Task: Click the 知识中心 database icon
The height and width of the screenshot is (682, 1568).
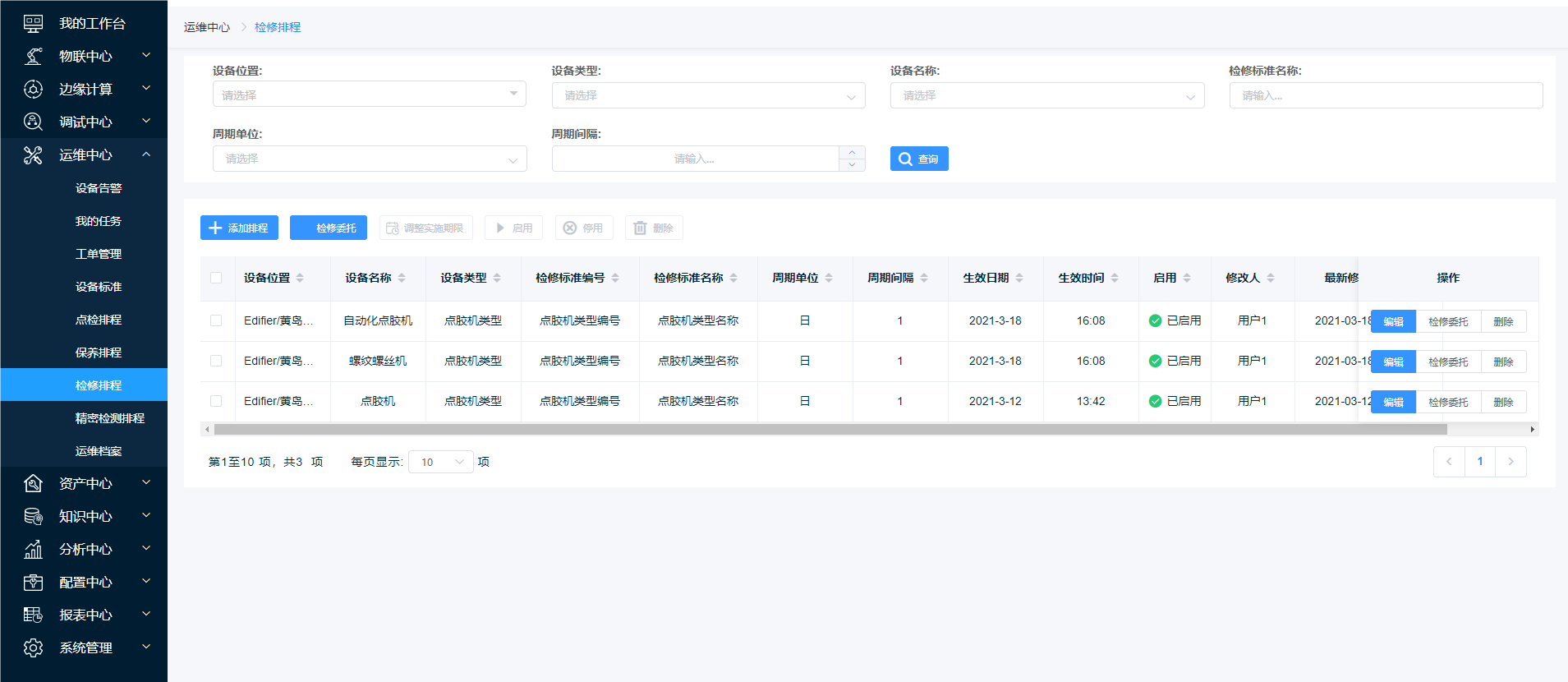Action: [x=33, y=517]
